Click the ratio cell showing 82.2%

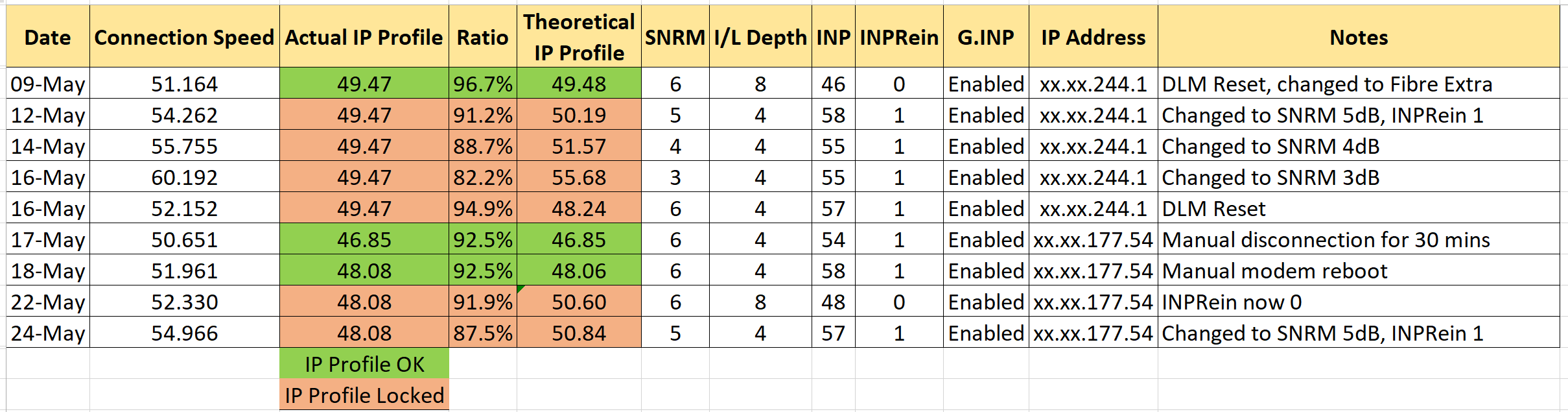[x=482, y=177]
